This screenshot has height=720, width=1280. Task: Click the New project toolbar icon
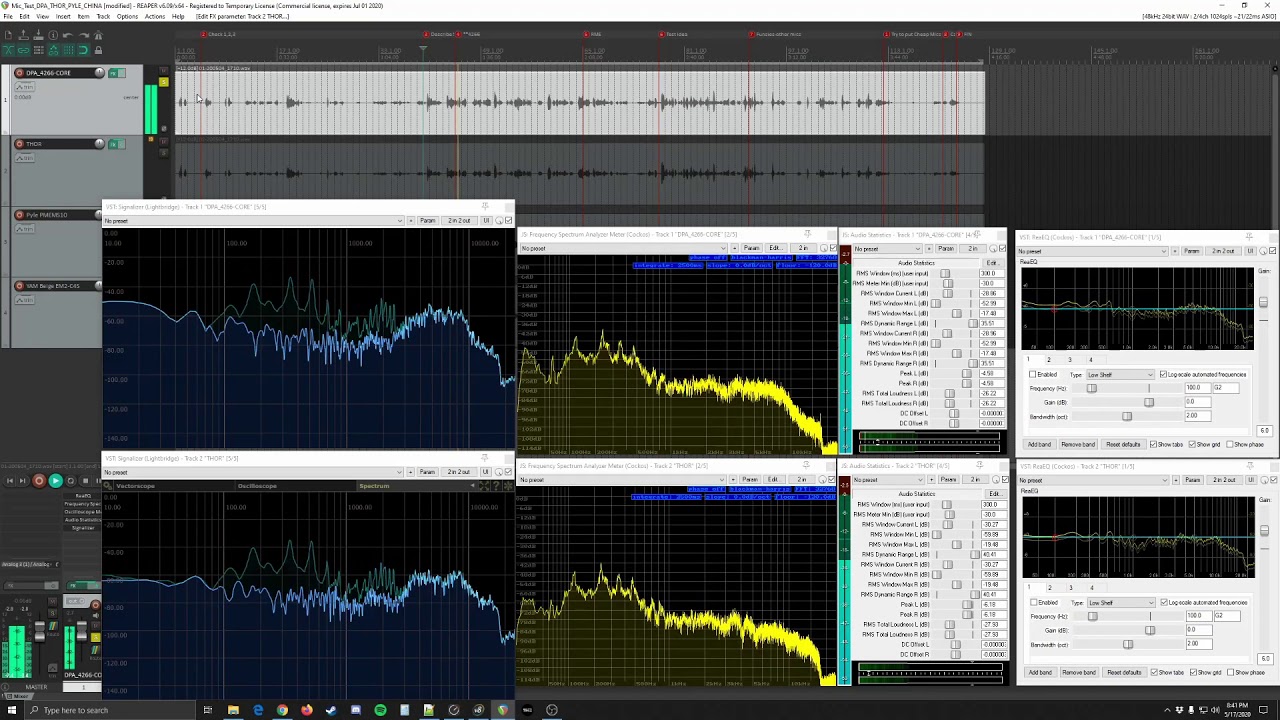[x=8, y=35]
